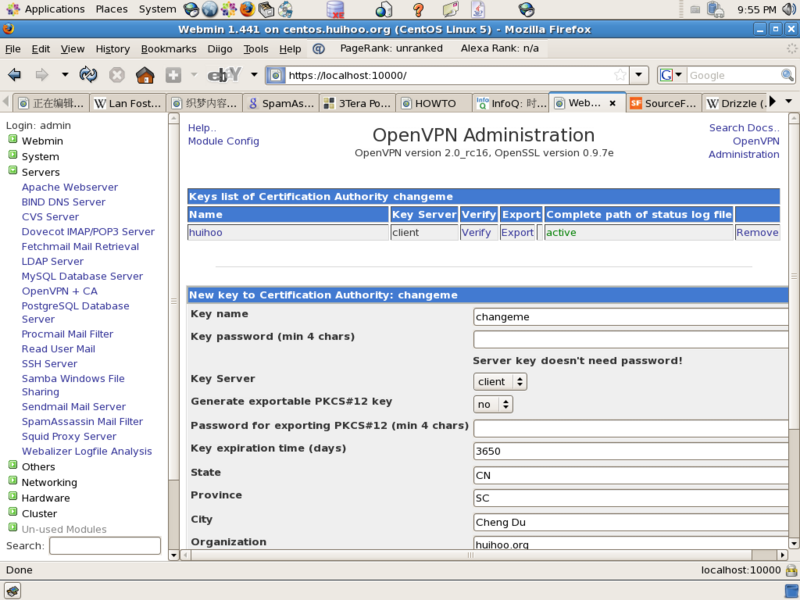Click the Firefox launcher in top panel
This screenshot has height=600, width=800.
click(247, 9)
